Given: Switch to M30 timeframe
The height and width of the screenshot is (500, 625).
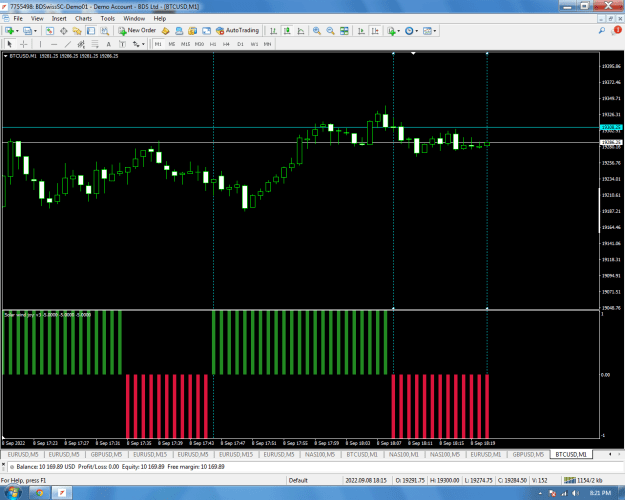Looking at the screenshot, I should point(199,44).
